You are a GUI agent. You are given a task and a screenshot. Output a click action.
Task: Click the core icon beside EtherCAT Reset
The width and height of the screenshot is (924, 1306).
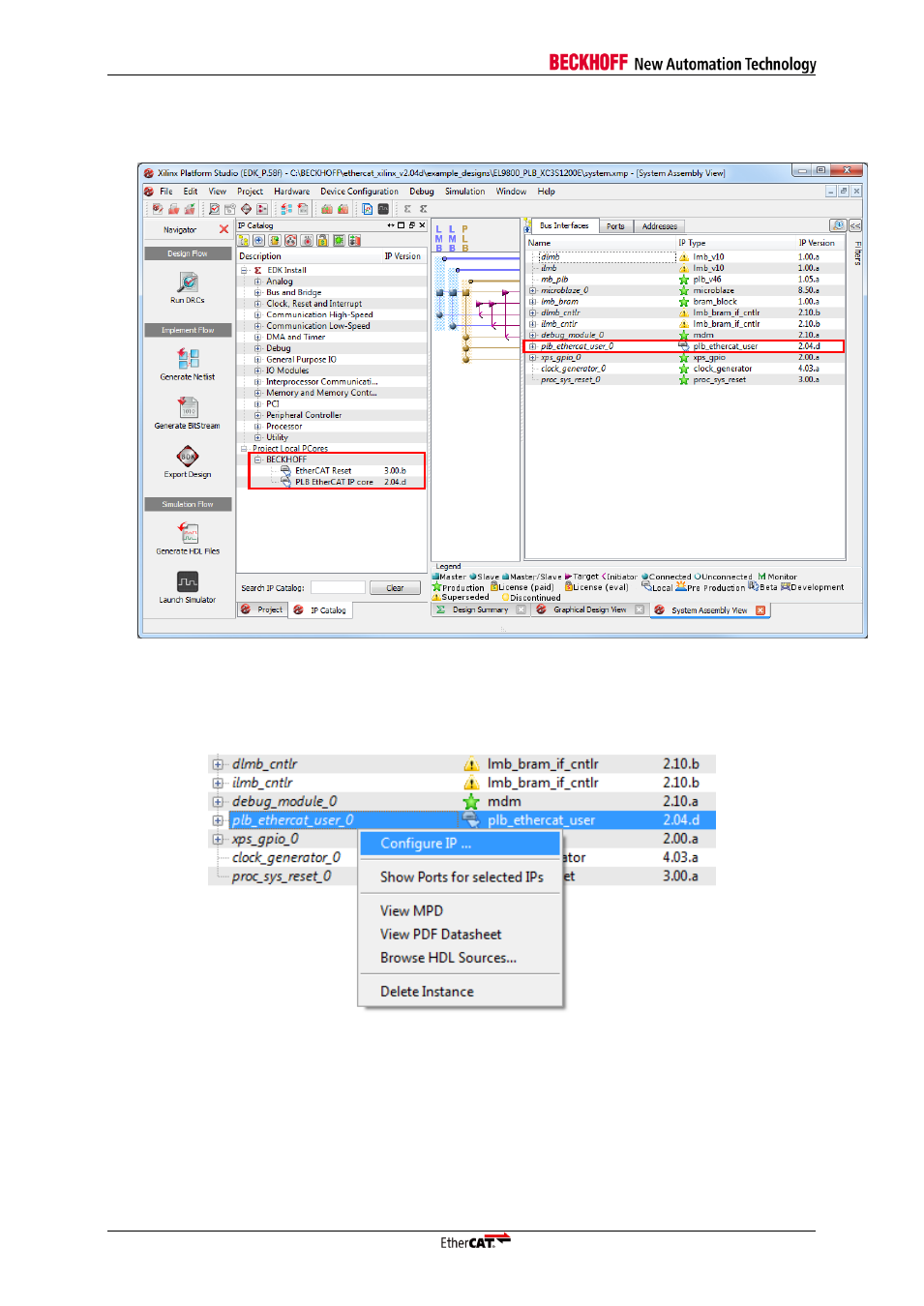point(286,470)
